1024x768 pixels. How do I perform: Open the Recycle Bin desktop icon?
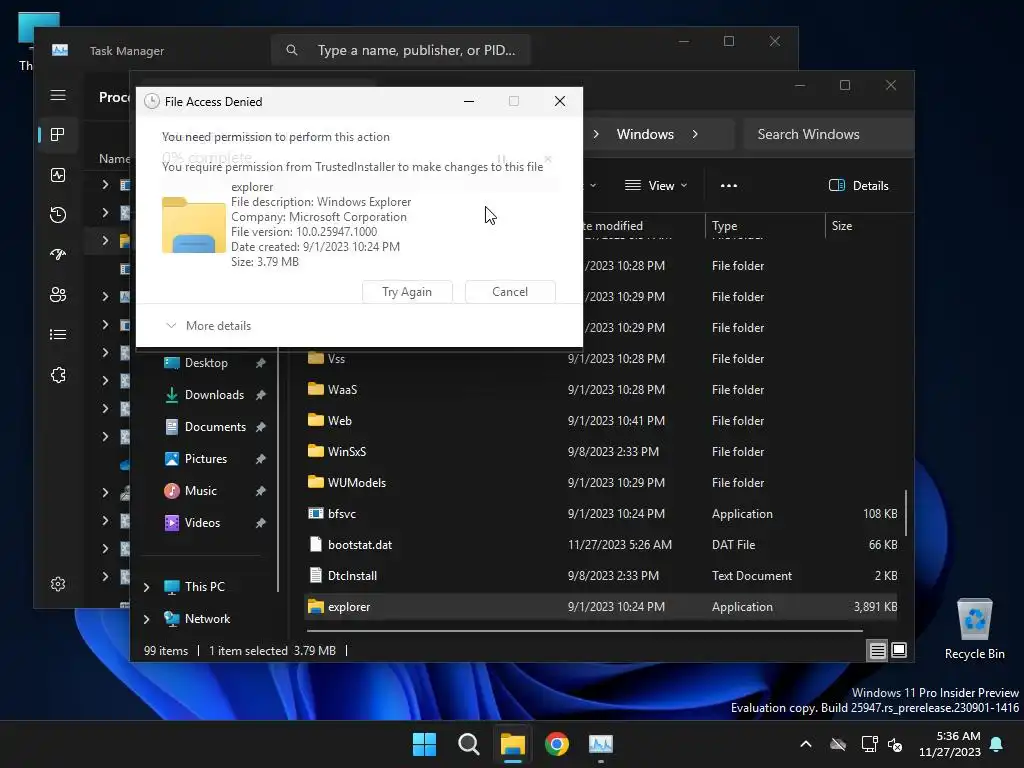coord(974,628)
